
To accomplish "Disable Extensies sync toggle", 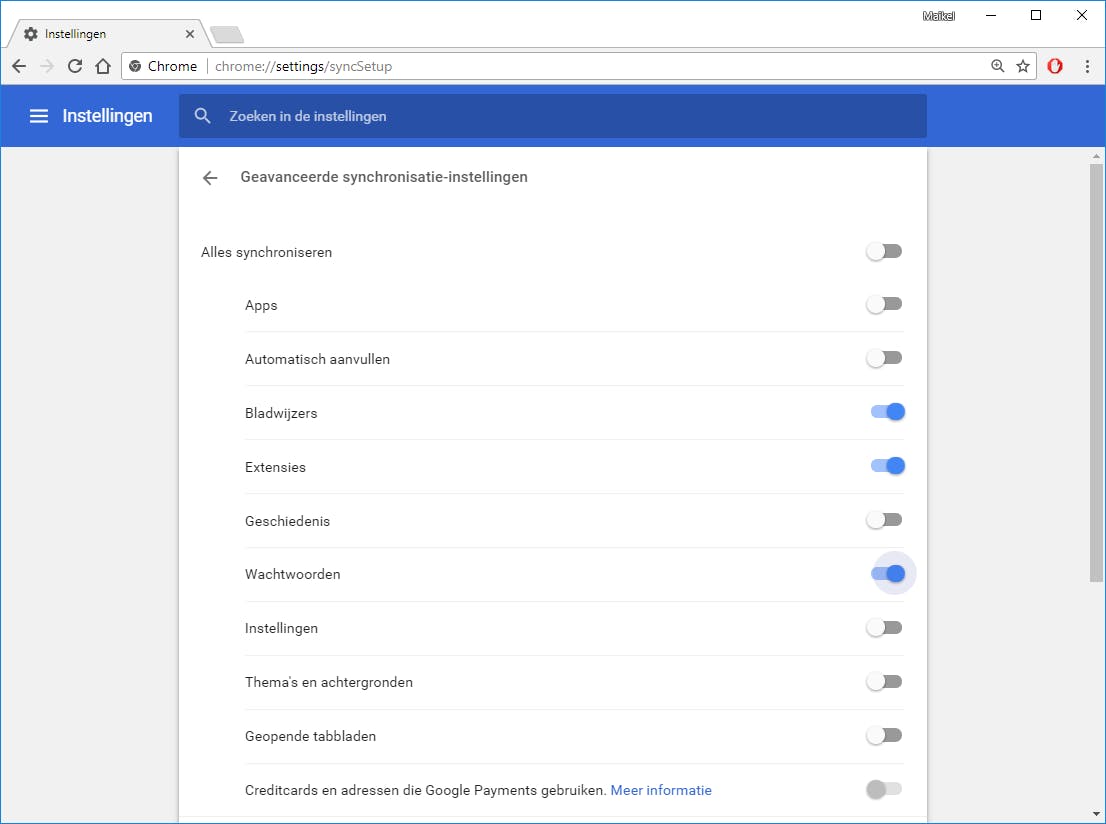I will (x=887, y=466).
